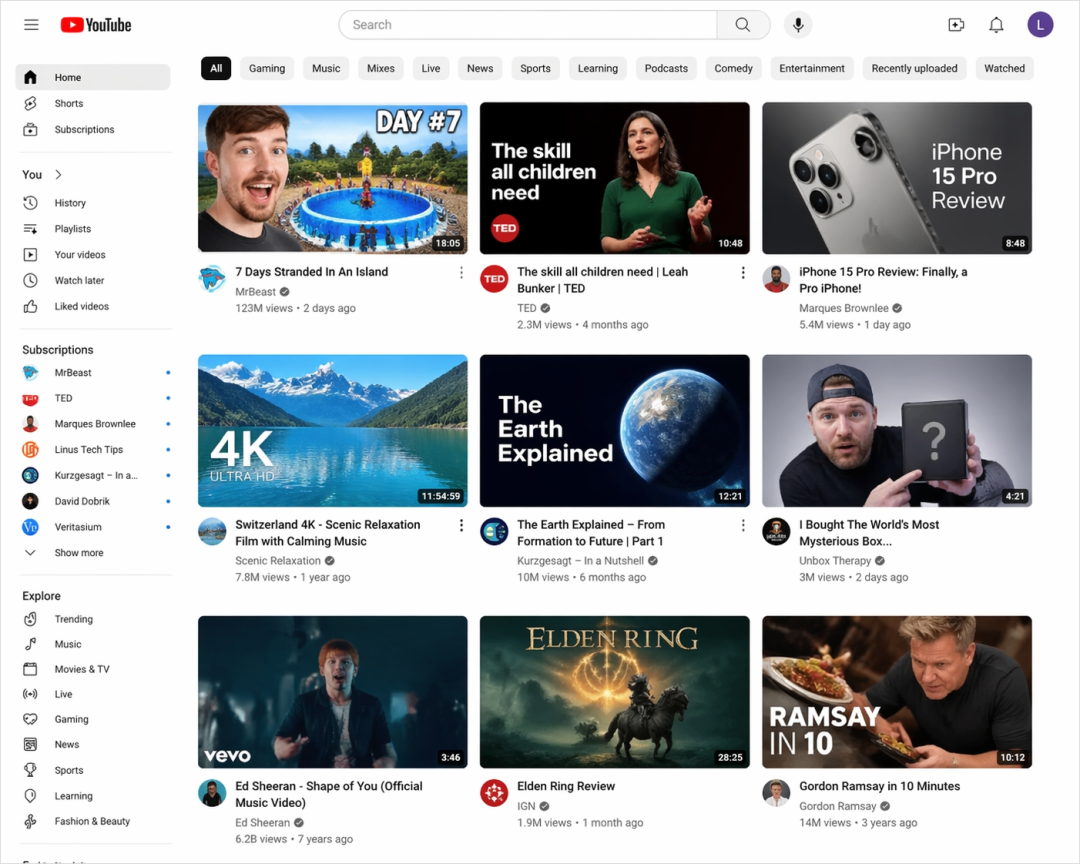Screen dimensions: 1080x864
Task: Open the hamburger guide menu
Action: pyautogui.click(x=31, y=25)
